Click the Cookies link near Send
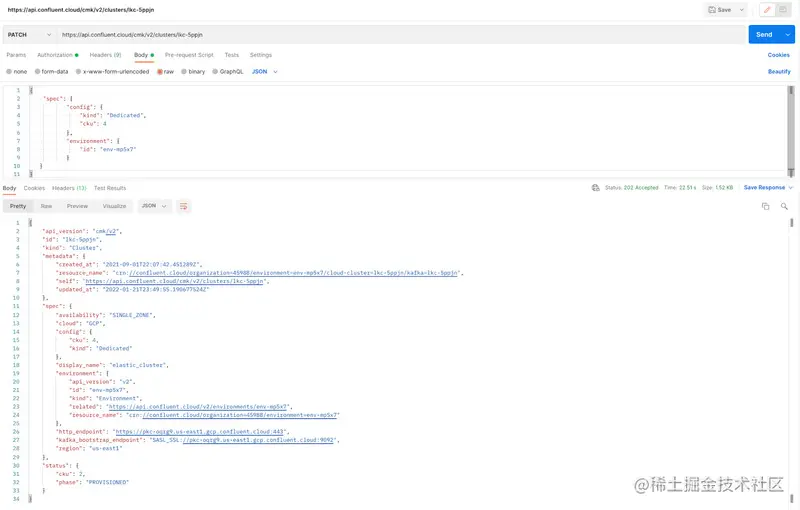The width and height of the screenshot is (800, 510). click(779, 55)
